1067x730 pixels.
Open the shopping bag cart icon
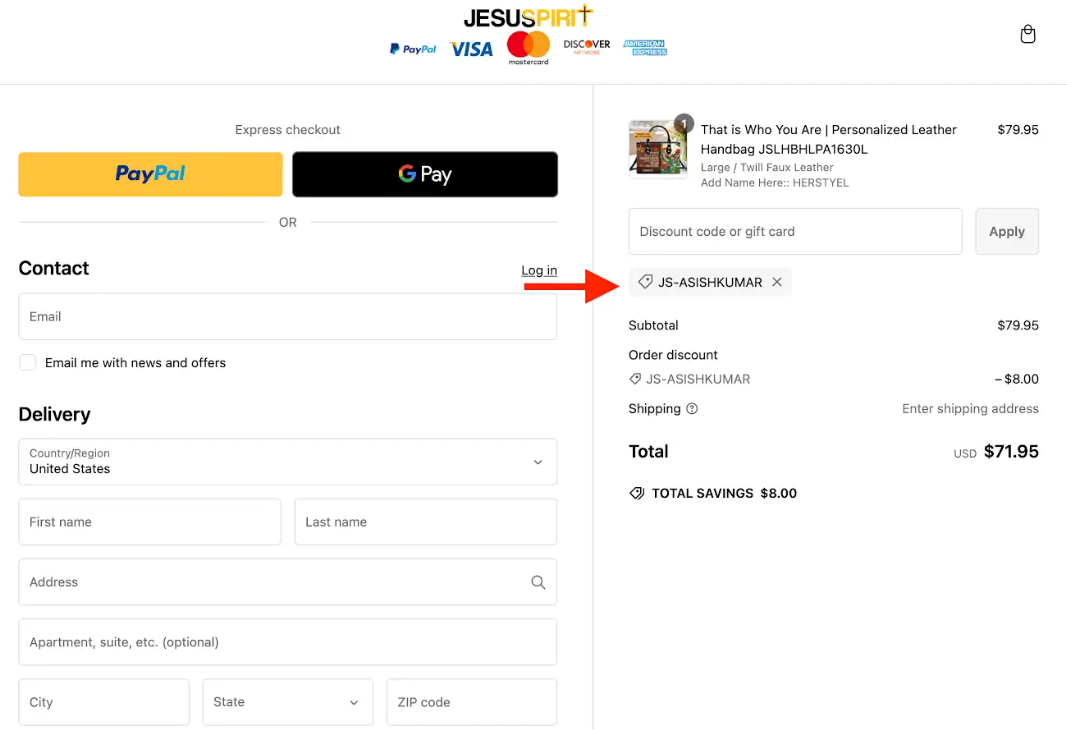coord(1027,35)
